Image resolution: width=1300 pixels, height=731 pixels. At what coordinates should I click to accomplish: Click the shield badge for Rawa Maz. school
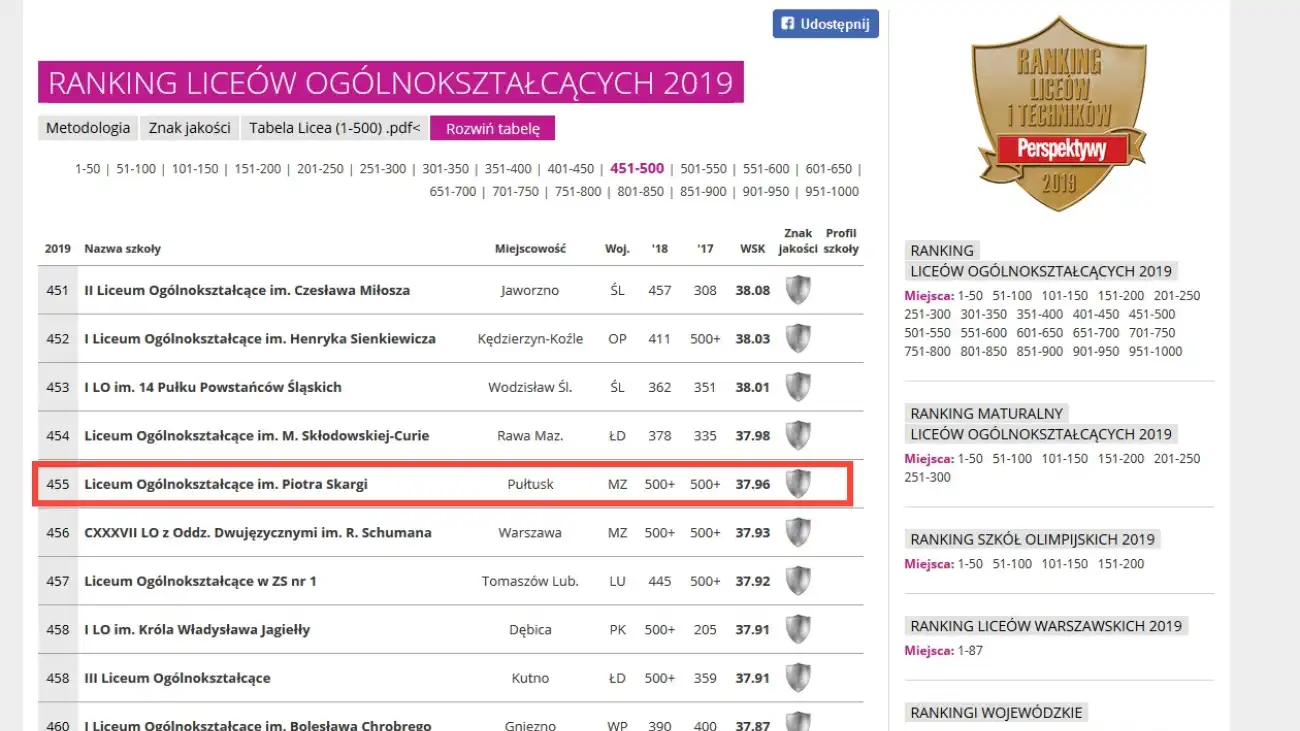tap(797, 436)
